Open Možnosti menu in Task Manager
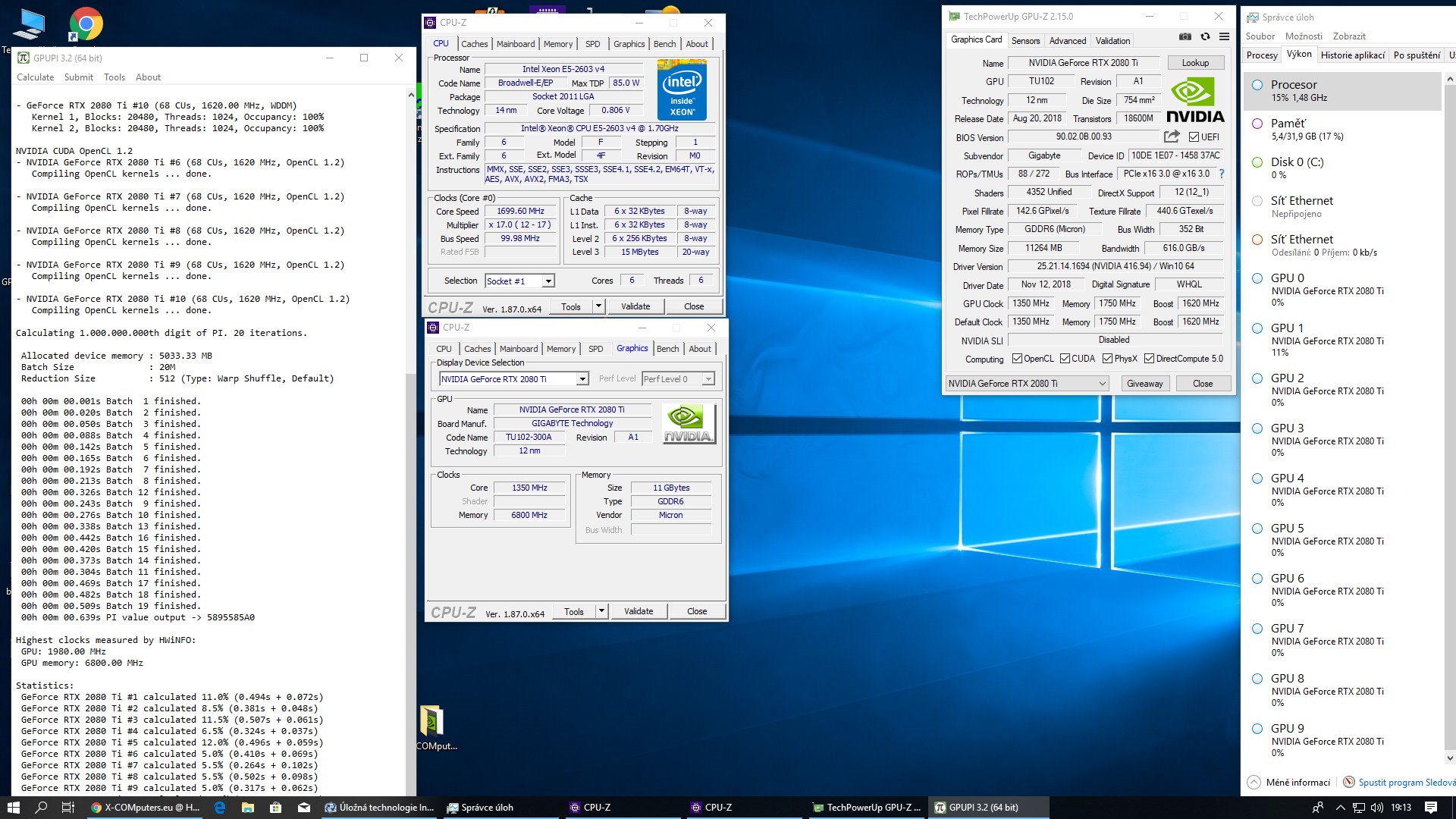Screen dimensions: 1456x819 click(1304, 36)
